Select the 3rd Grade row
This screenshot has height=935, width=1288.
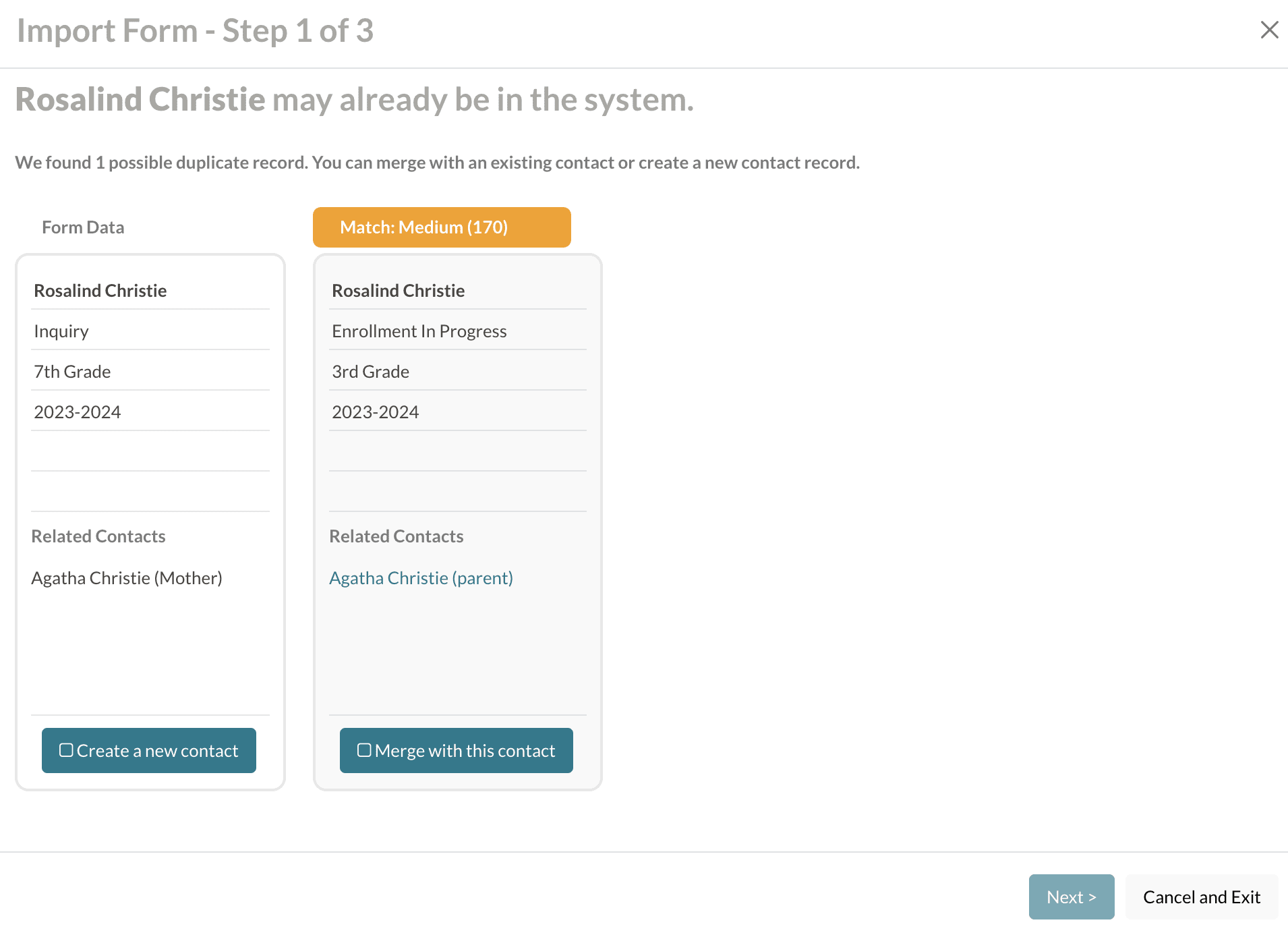click(x=371, y=372)
